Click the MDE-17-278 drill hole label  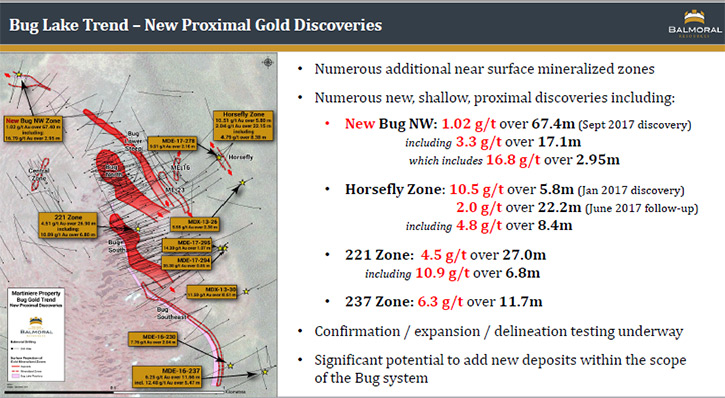(x=173, y=143)
